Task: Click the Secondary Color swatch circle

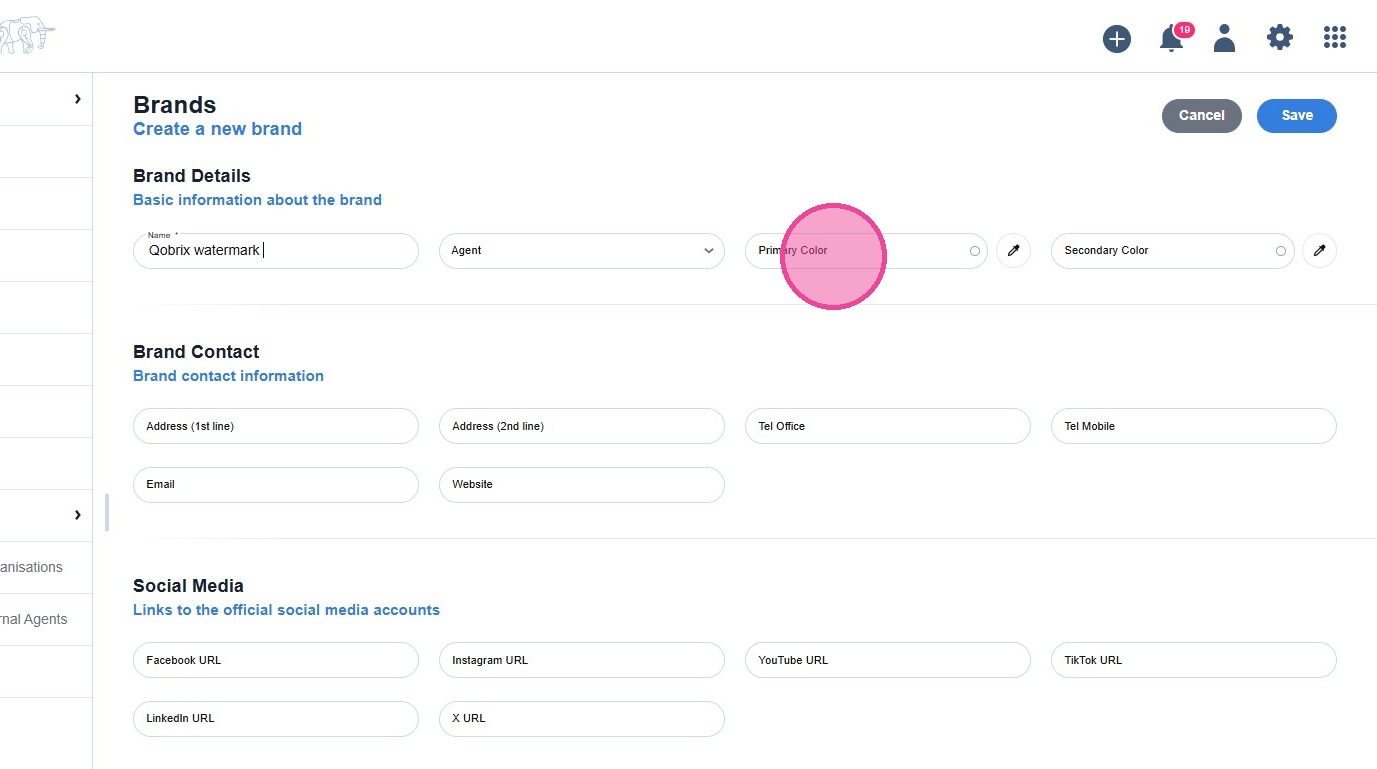Action: tap(1281, 251)
